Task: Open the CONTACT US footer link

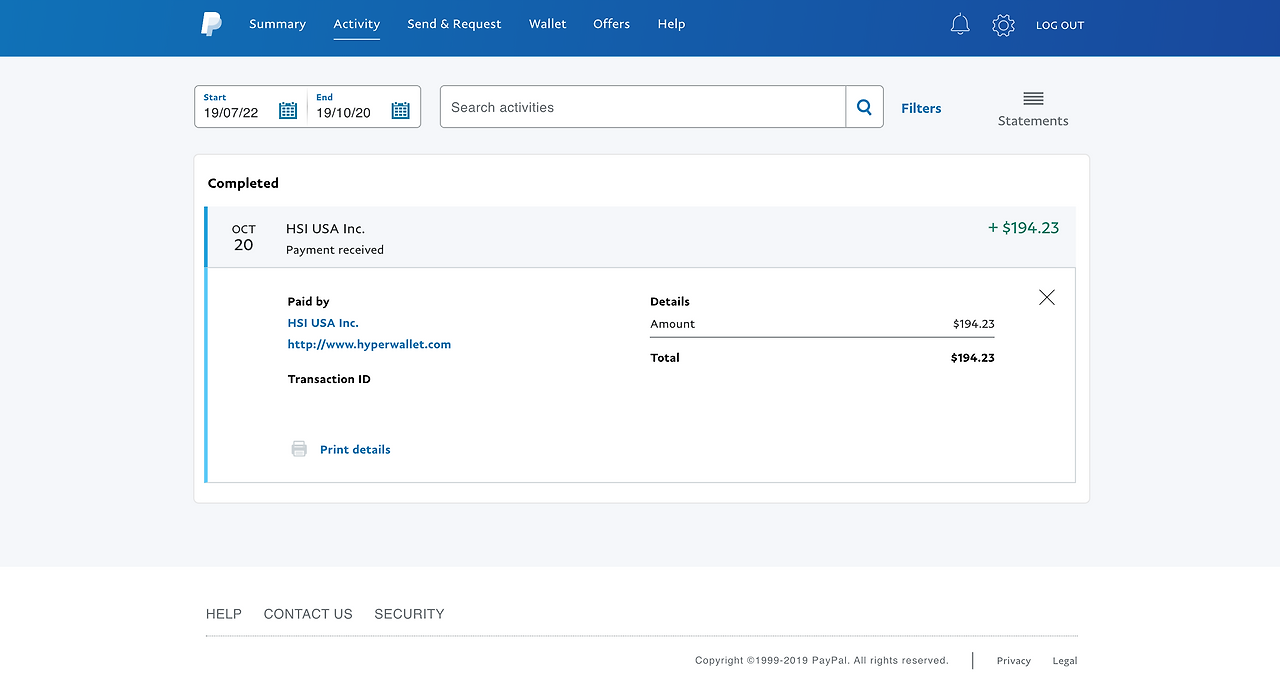Action: (x=308, y=614)
